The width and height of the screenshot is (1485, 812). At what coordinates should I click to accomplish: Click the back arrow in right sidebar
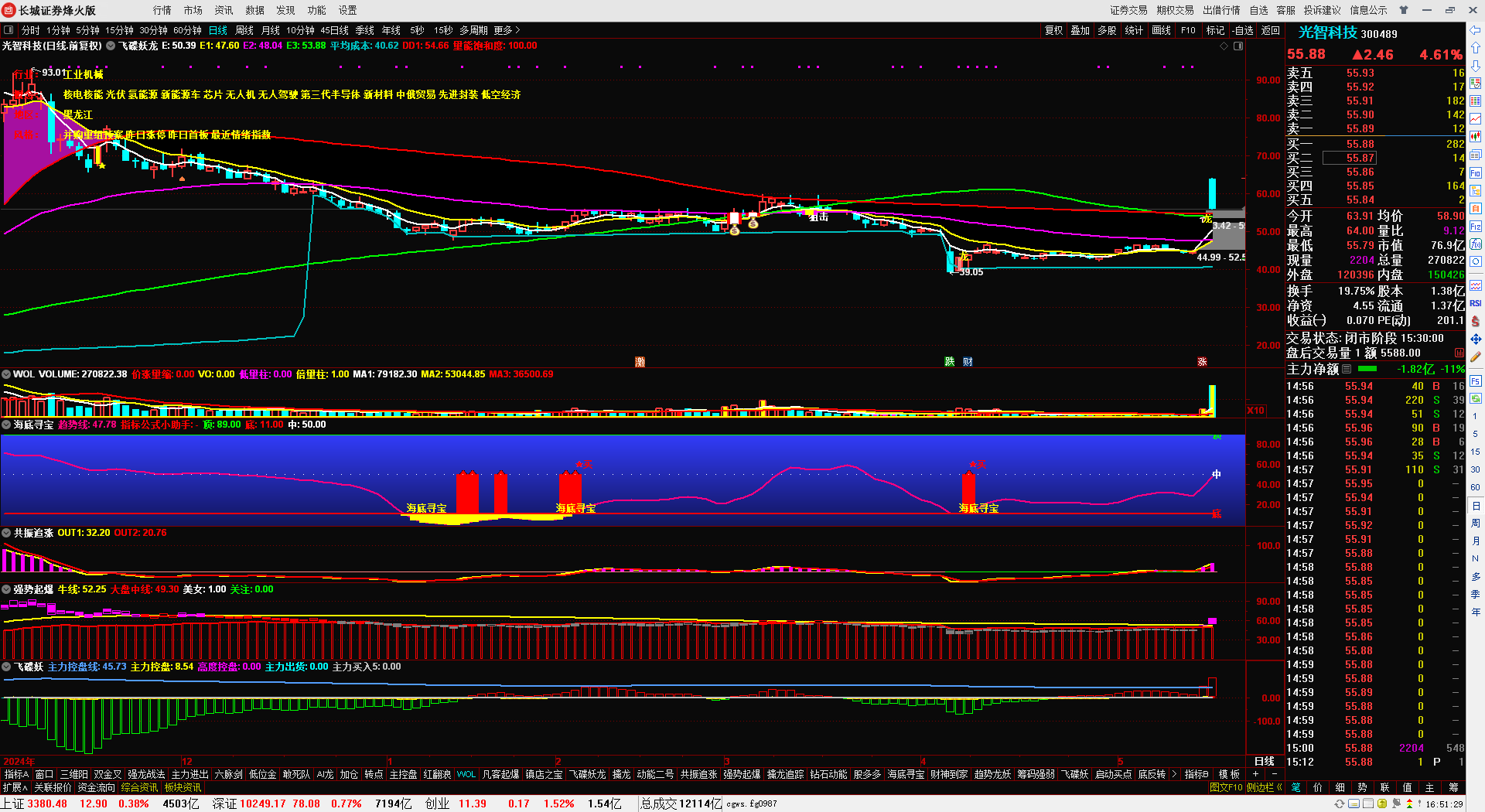1476,30
